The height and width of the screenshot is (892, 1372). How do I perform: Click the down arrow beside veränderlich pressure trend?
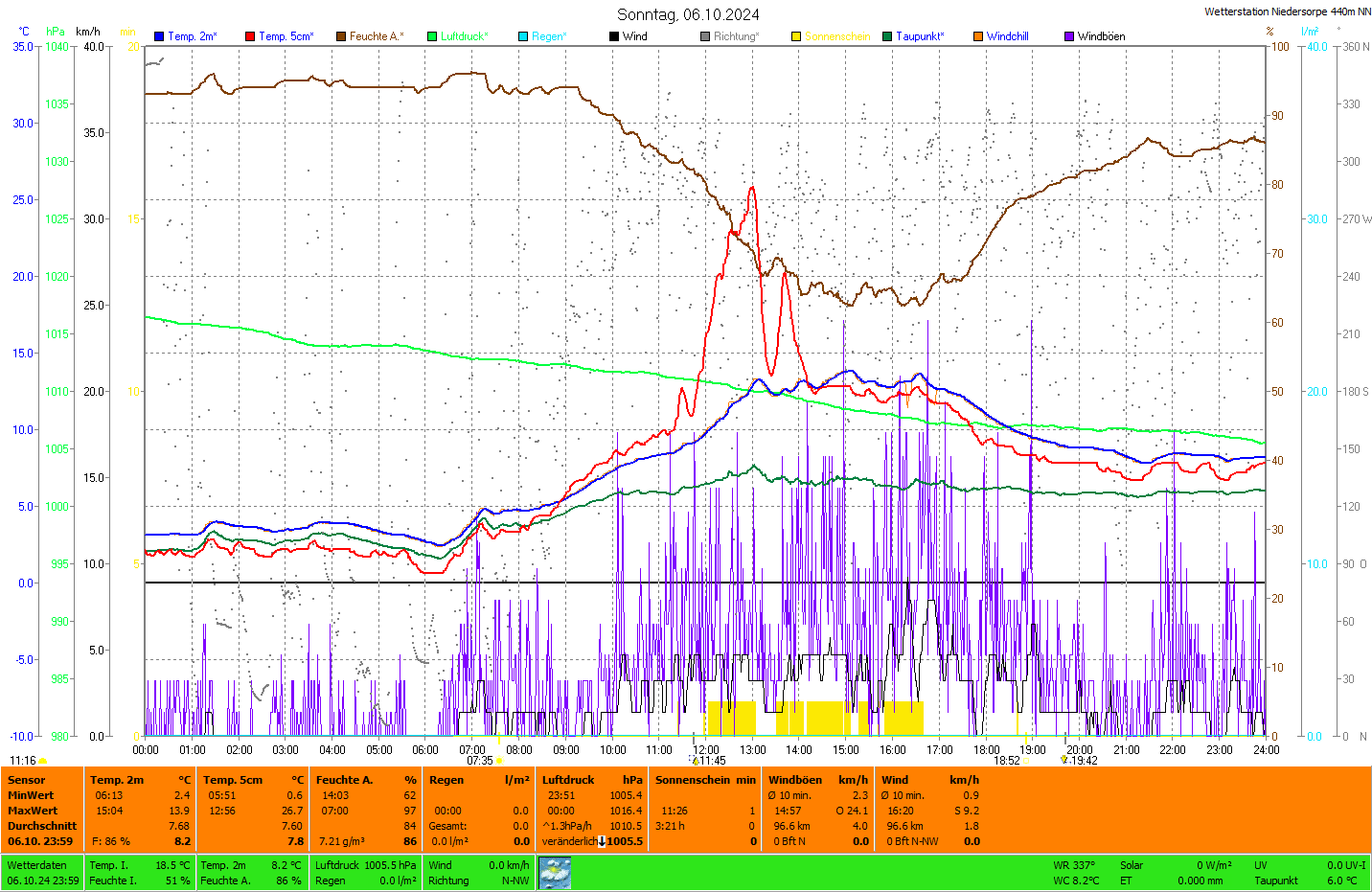click(602, 841)
